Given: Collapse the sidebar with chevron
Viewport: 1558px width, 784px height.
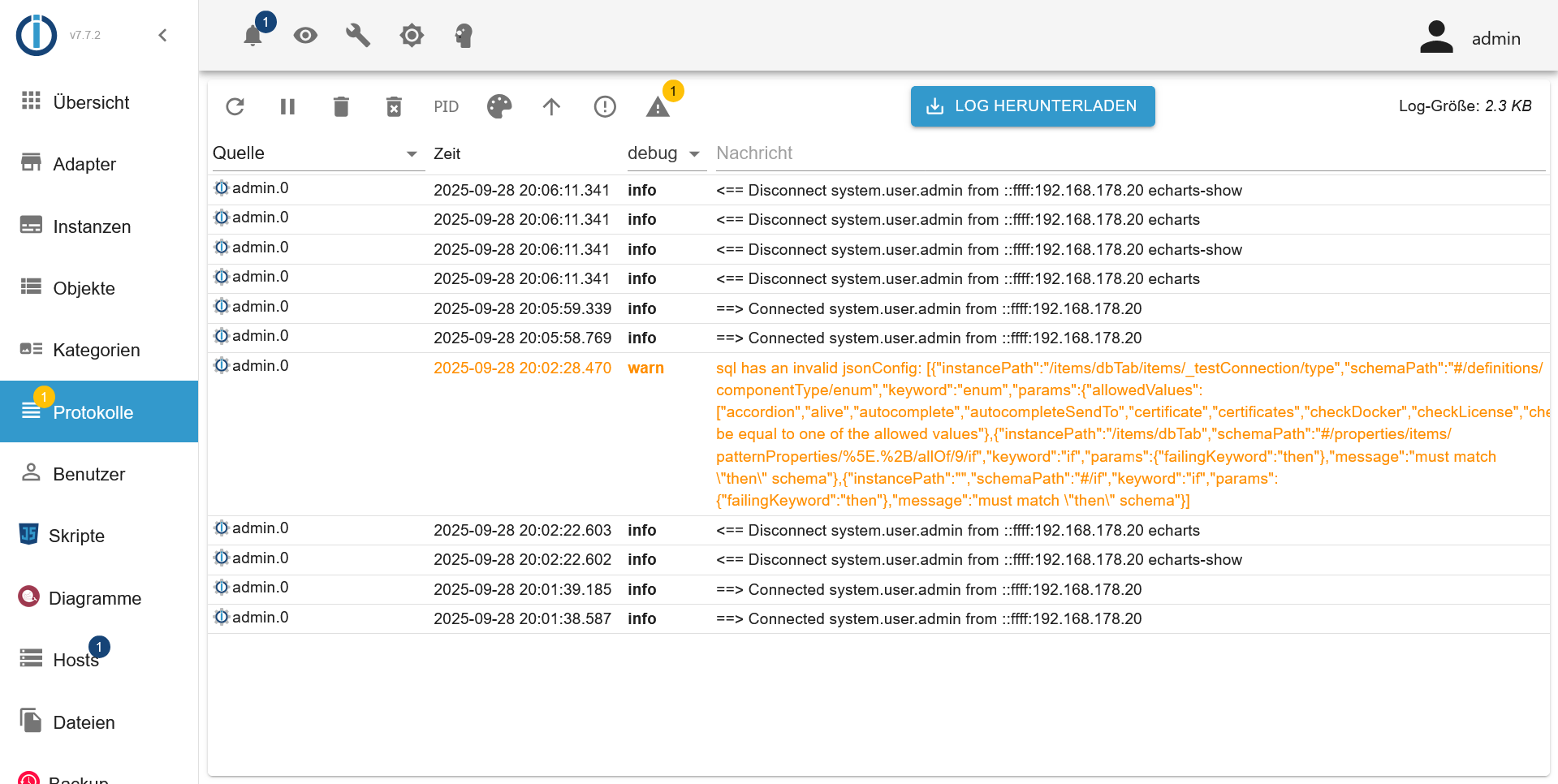Looking at the screenshot, I should pos(162,35).
